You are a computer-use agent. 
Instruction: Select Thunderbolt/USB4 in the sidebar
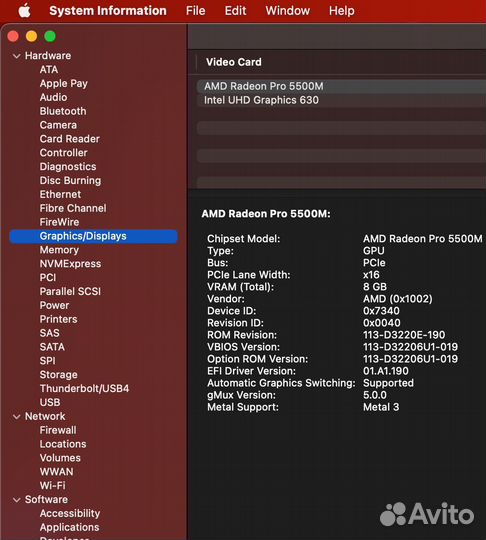[x=84, y=388]
